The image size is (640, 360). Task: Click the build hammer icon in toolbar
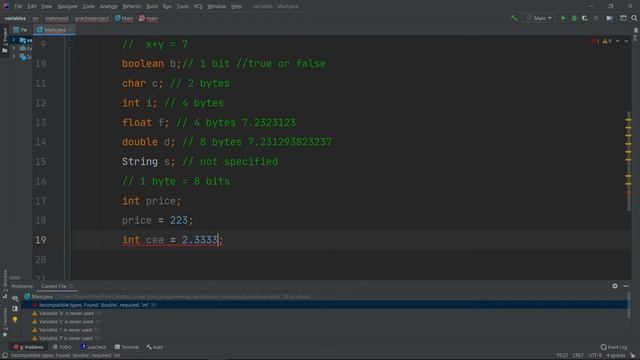tap(514, 18)
